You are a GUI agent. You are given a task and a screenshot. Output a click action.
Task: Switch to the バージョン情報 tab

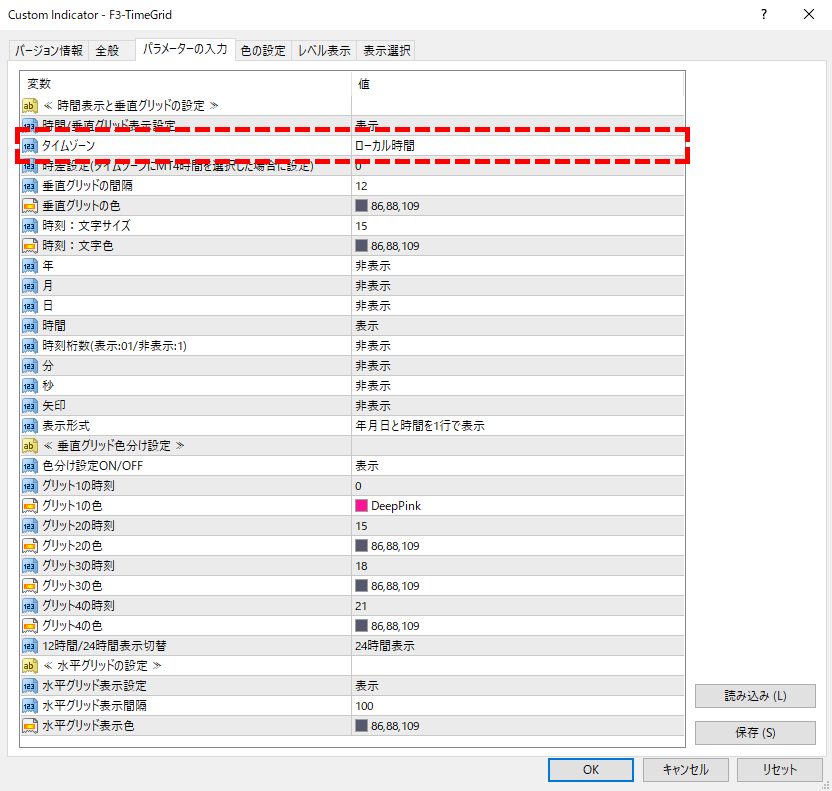(49, 51)
